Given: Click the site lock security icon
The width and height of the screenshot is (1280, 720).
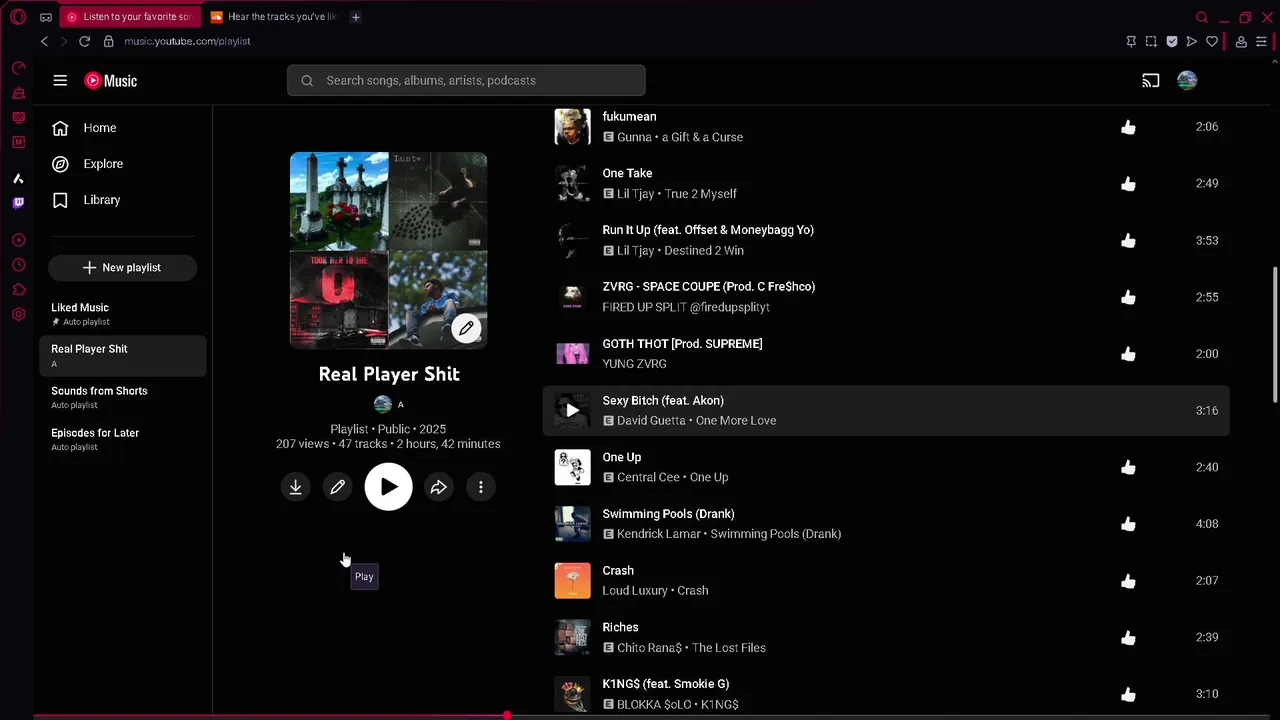Looking at the screenshot, I should coord(108,41).
